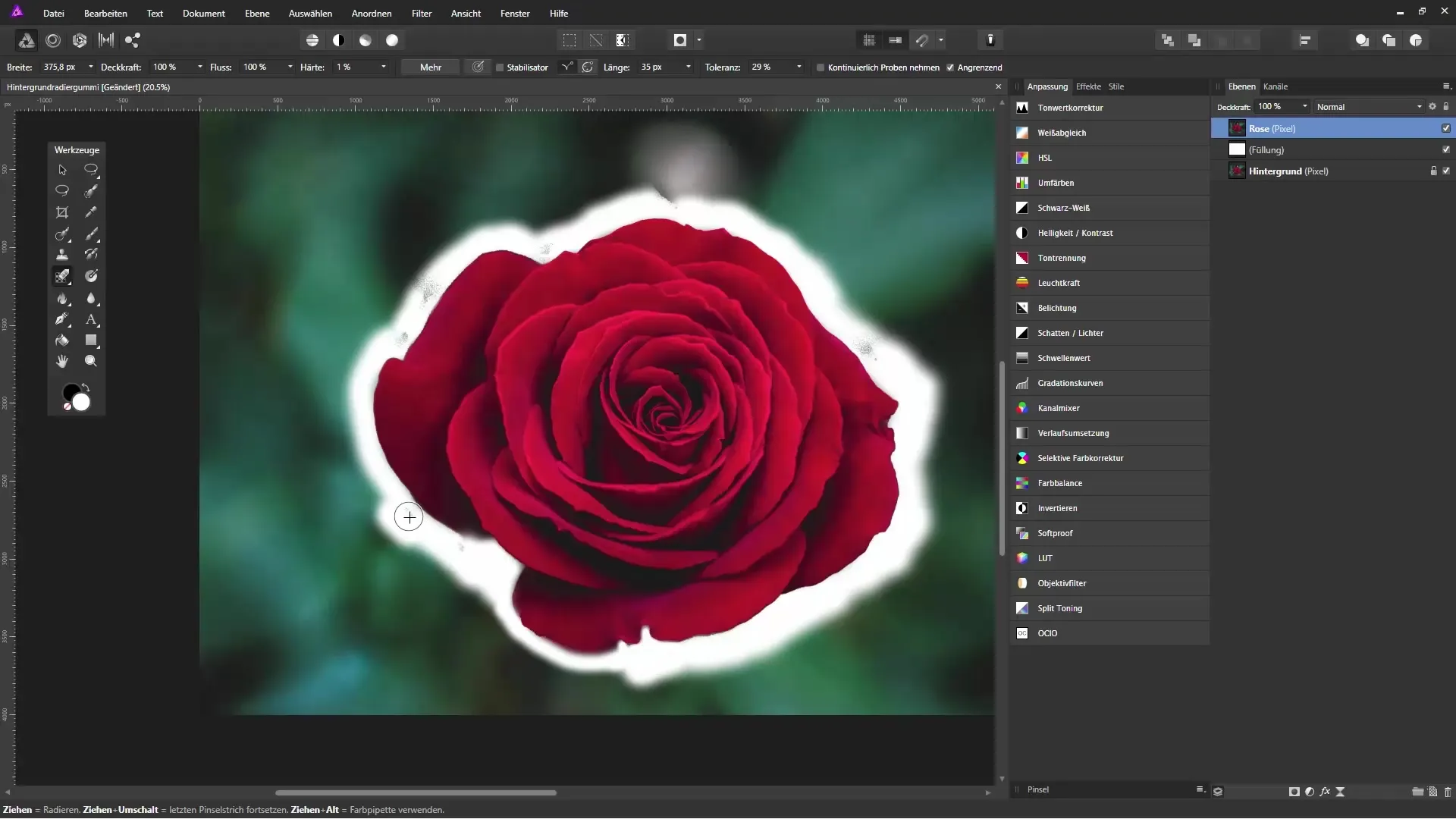Open the Fluss flow dropdown

(290, 67)
